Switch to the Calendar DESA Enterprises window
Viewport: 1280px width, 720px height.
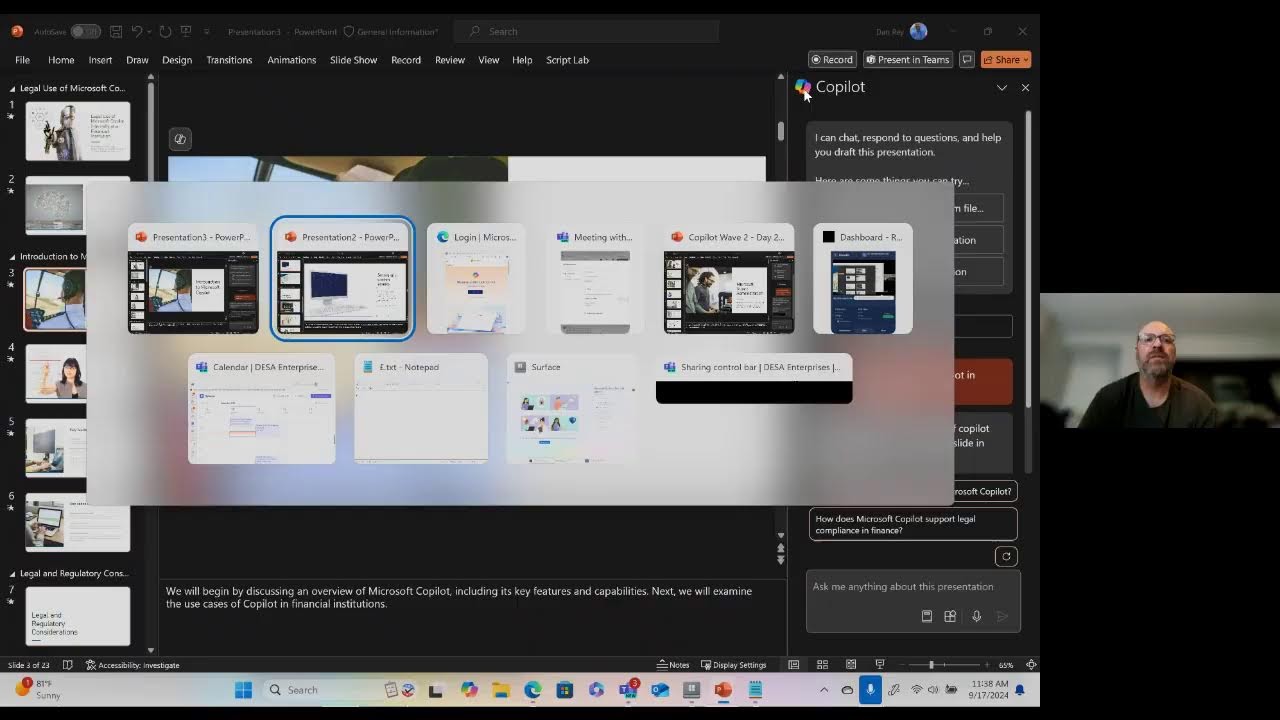click(x=262, y=409)
